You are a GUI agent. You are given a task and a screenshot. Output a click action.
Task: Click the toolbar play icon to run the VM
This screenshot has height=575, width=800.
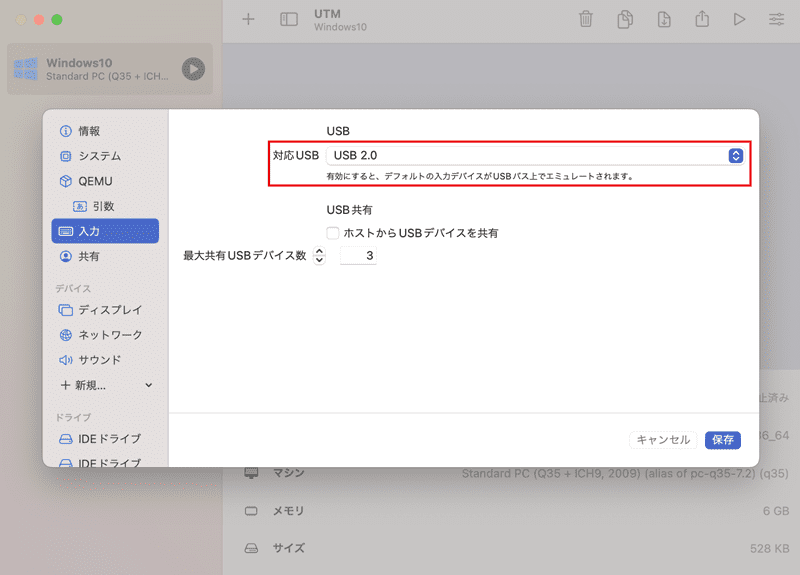(x=739, y=19)
